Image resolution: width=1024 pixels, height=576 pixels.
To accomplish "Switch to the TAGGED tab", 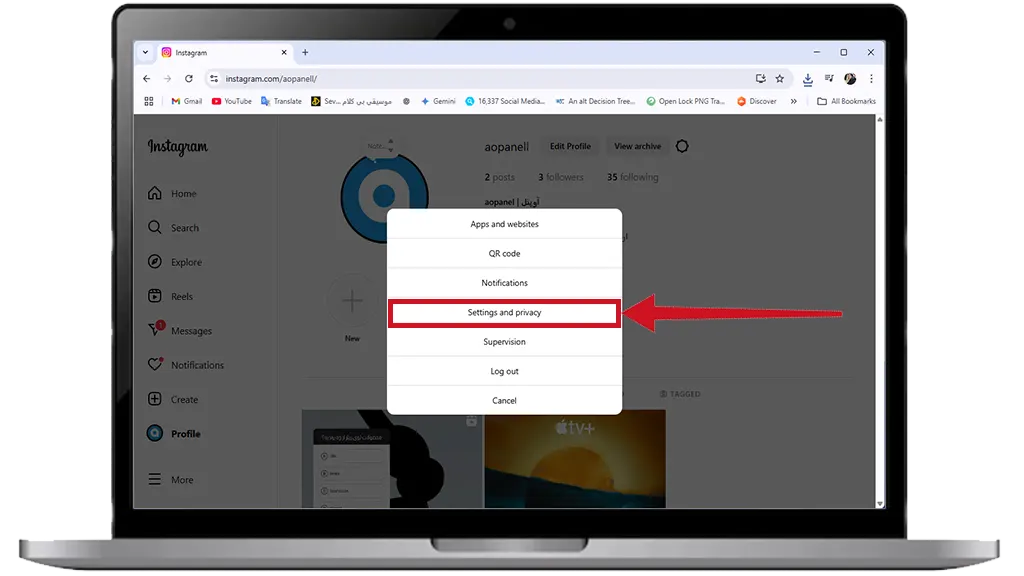I will (x=680, y=394).
